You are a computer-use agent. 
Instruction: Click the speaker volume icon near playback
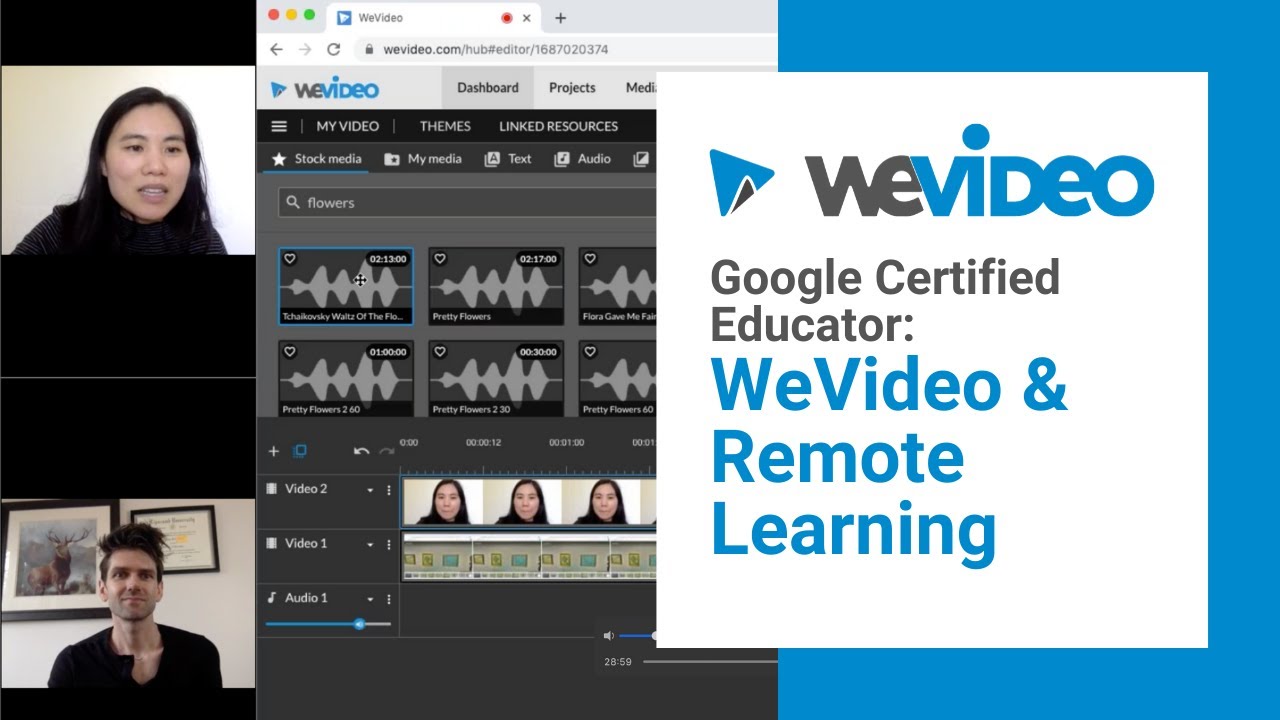[x=608, y=635]
